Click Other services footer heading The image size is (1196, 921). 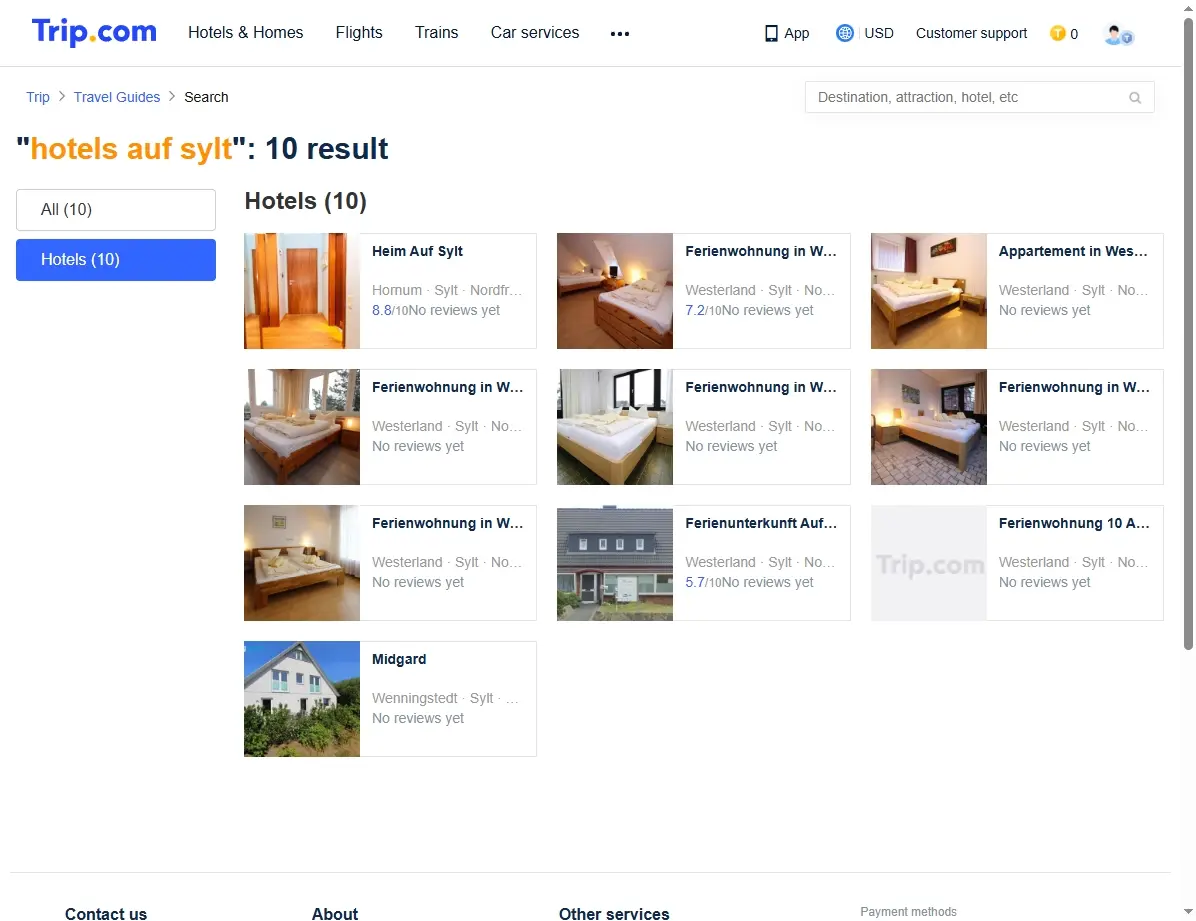(x=614, y=913)
